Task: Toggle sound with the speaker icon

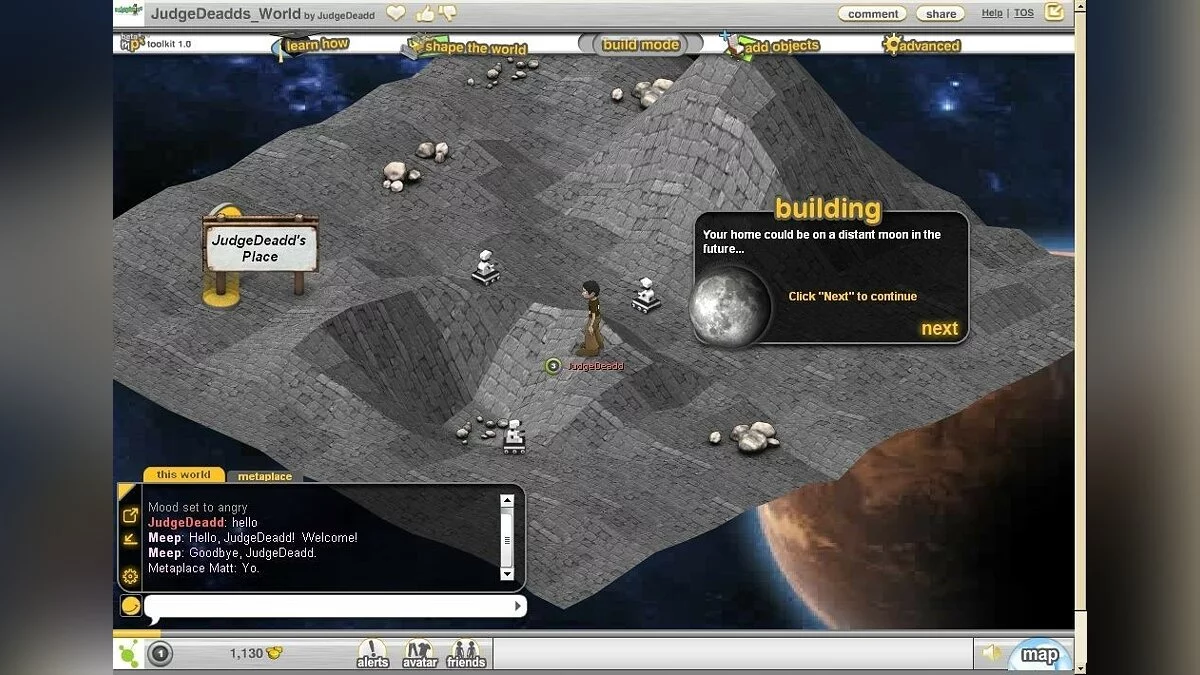Action: pyautogui.click(x=990, y=654)
